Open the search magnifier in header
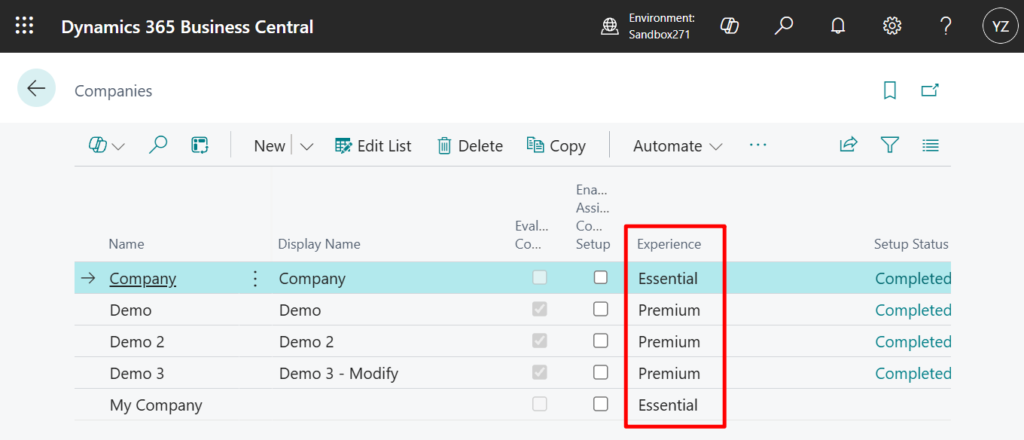The height and width of the screenshot is (440, 1024). (x=784, y=27)
